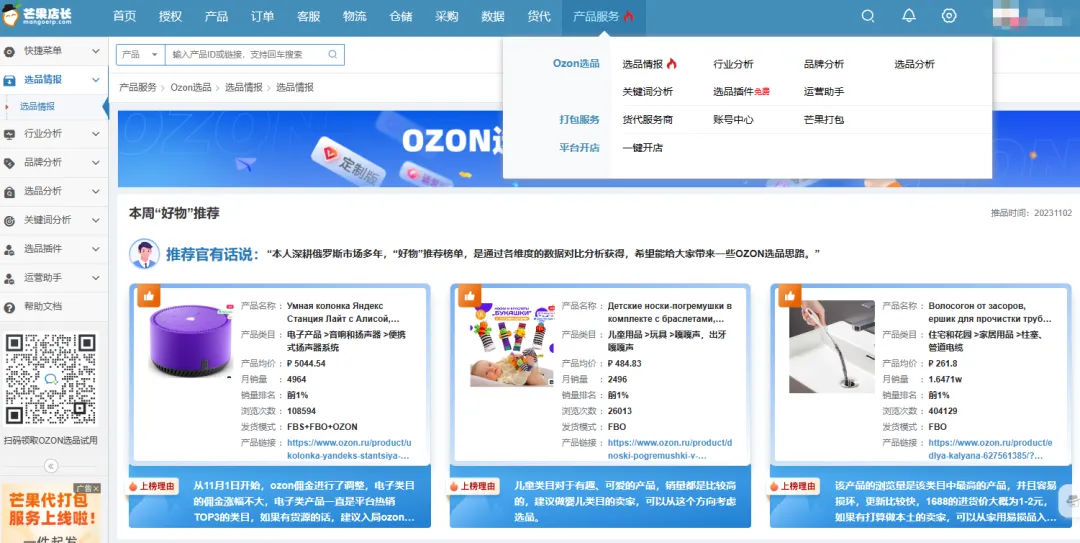Select 选品插件 免费 in dropdown panel
This screenshot has height=543, width=1080.
point(741,92)
